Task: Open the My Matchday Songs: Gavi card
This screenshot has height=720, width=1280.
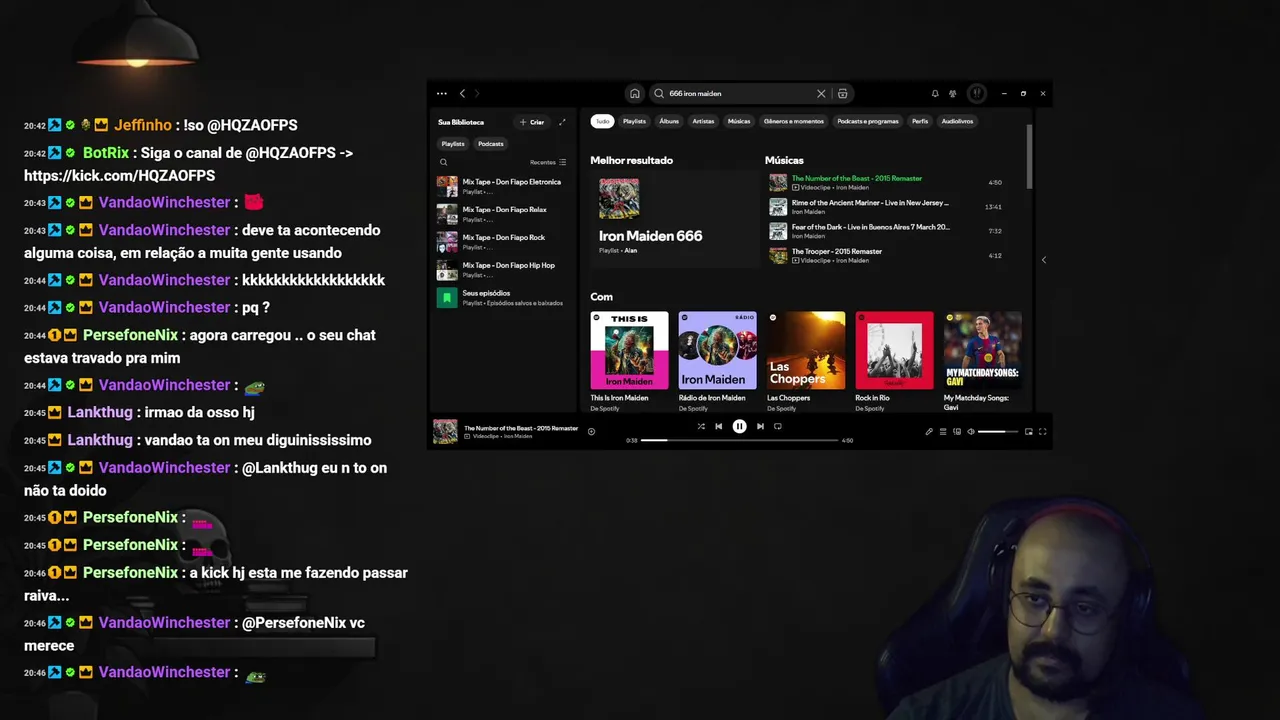Action: point(983,361)
